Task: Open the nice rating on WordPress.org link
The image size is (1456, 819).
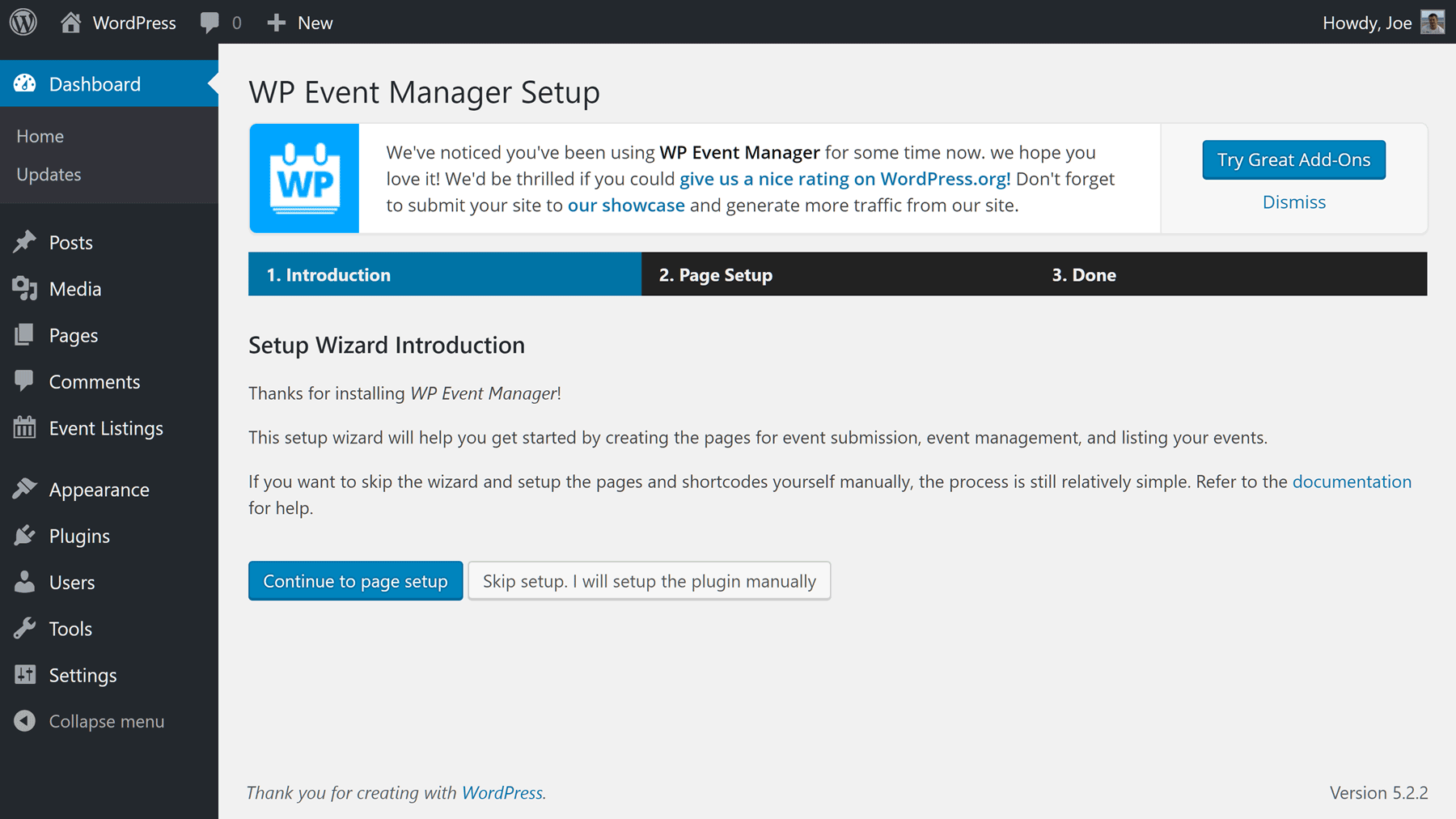Action: [844, 179]
